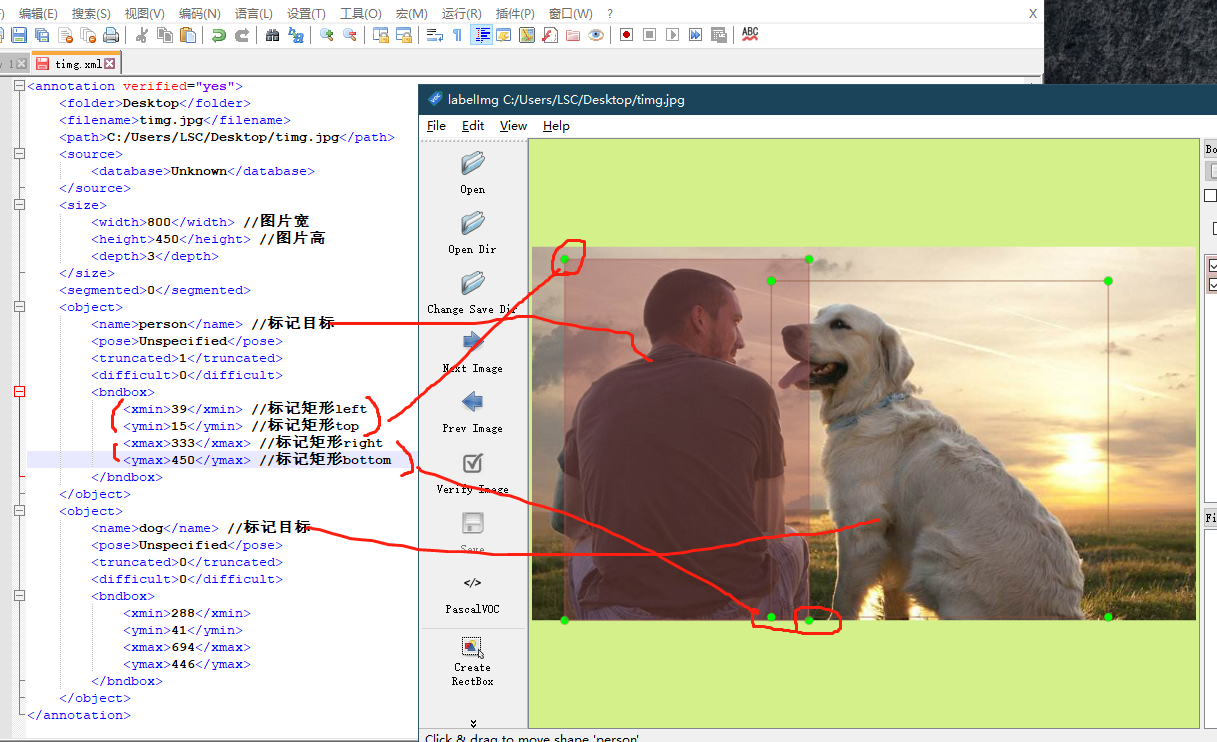1217x742 pixels.
Task: Click the playback macro icon
Action: point(672,35)
